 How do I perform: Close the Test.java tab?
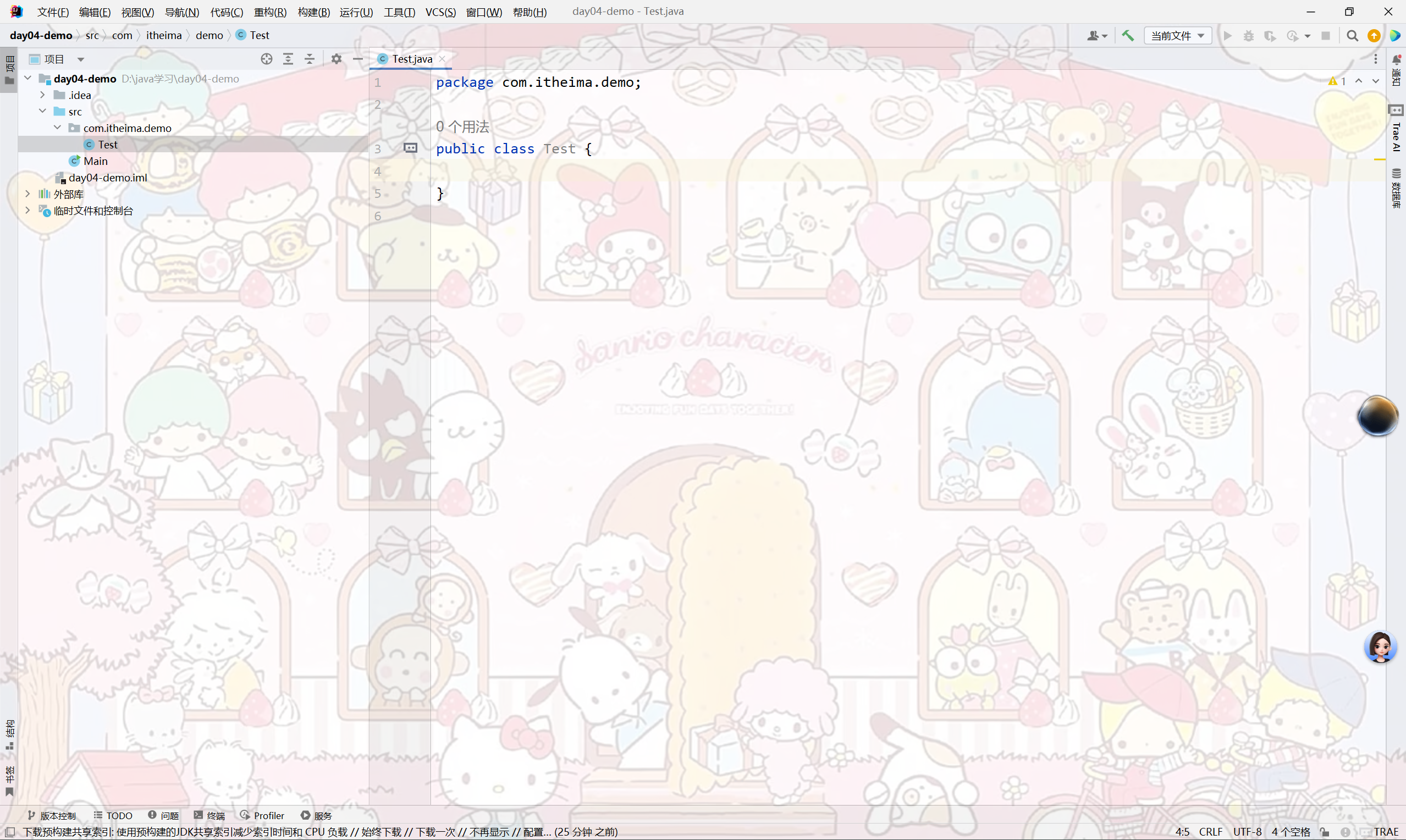pyautogui.click(x=443, y=59)
